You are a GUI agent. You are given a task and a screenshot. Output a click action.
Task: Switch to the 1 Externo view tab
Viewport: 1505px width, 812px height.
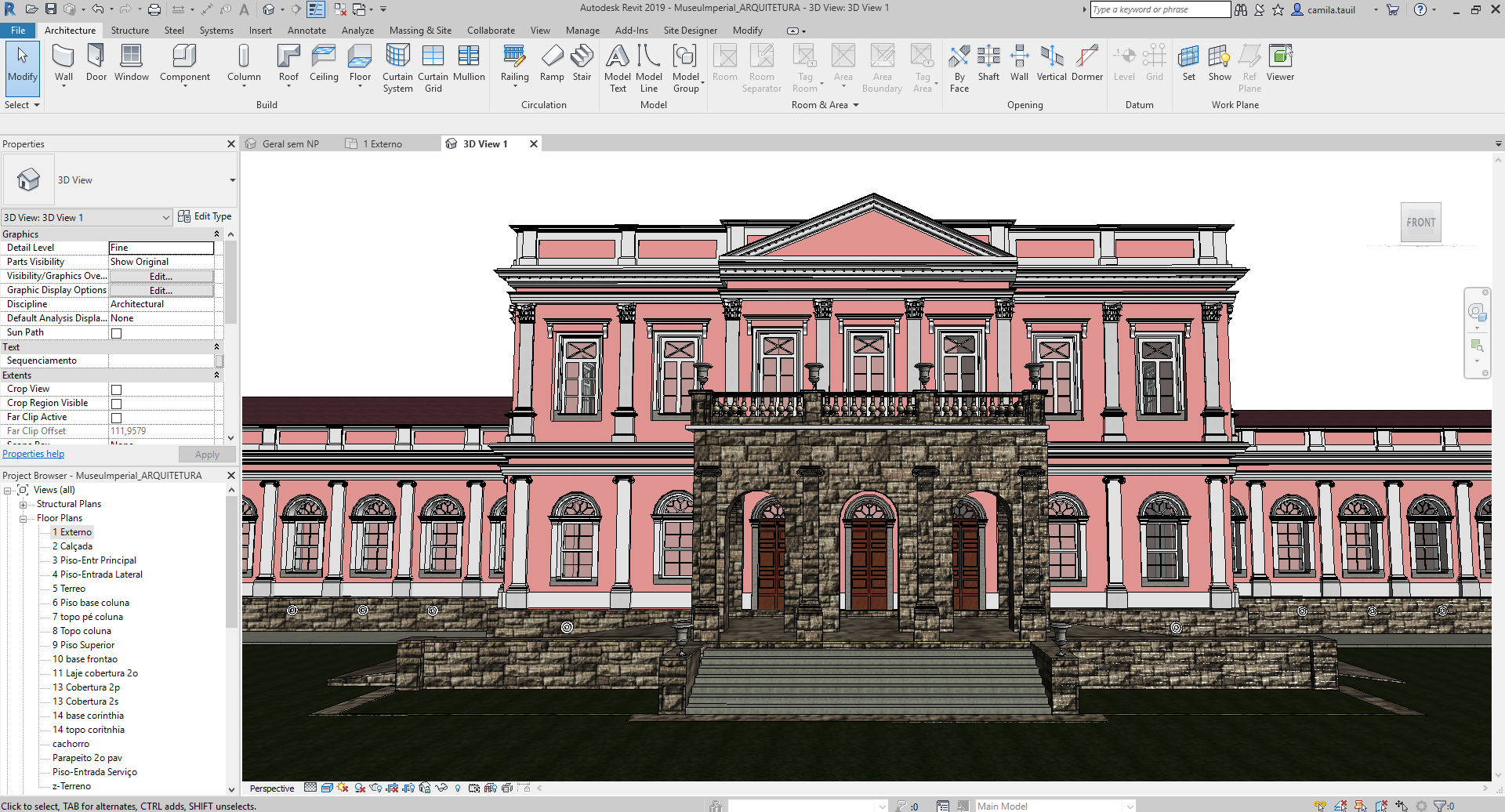[382, 144]
